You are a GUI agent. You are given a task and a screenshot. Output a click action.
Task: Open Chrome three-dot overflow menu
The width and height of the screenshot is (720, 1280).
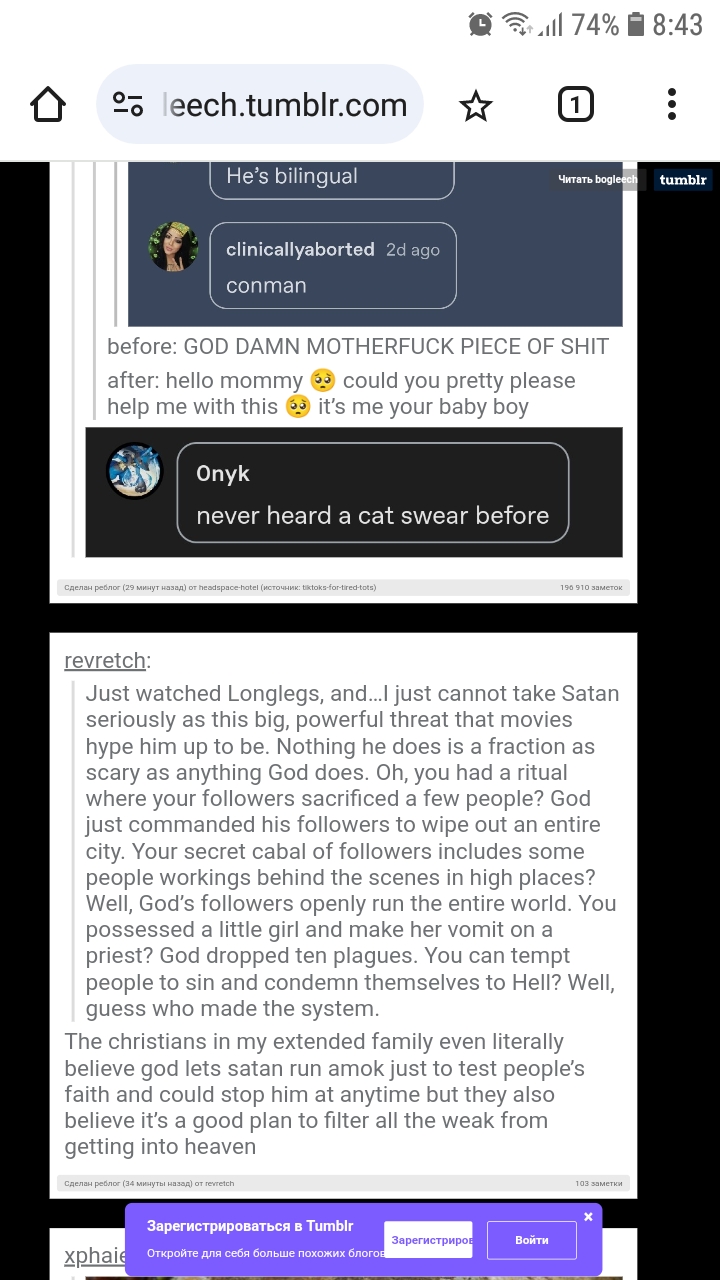(671, 104)
